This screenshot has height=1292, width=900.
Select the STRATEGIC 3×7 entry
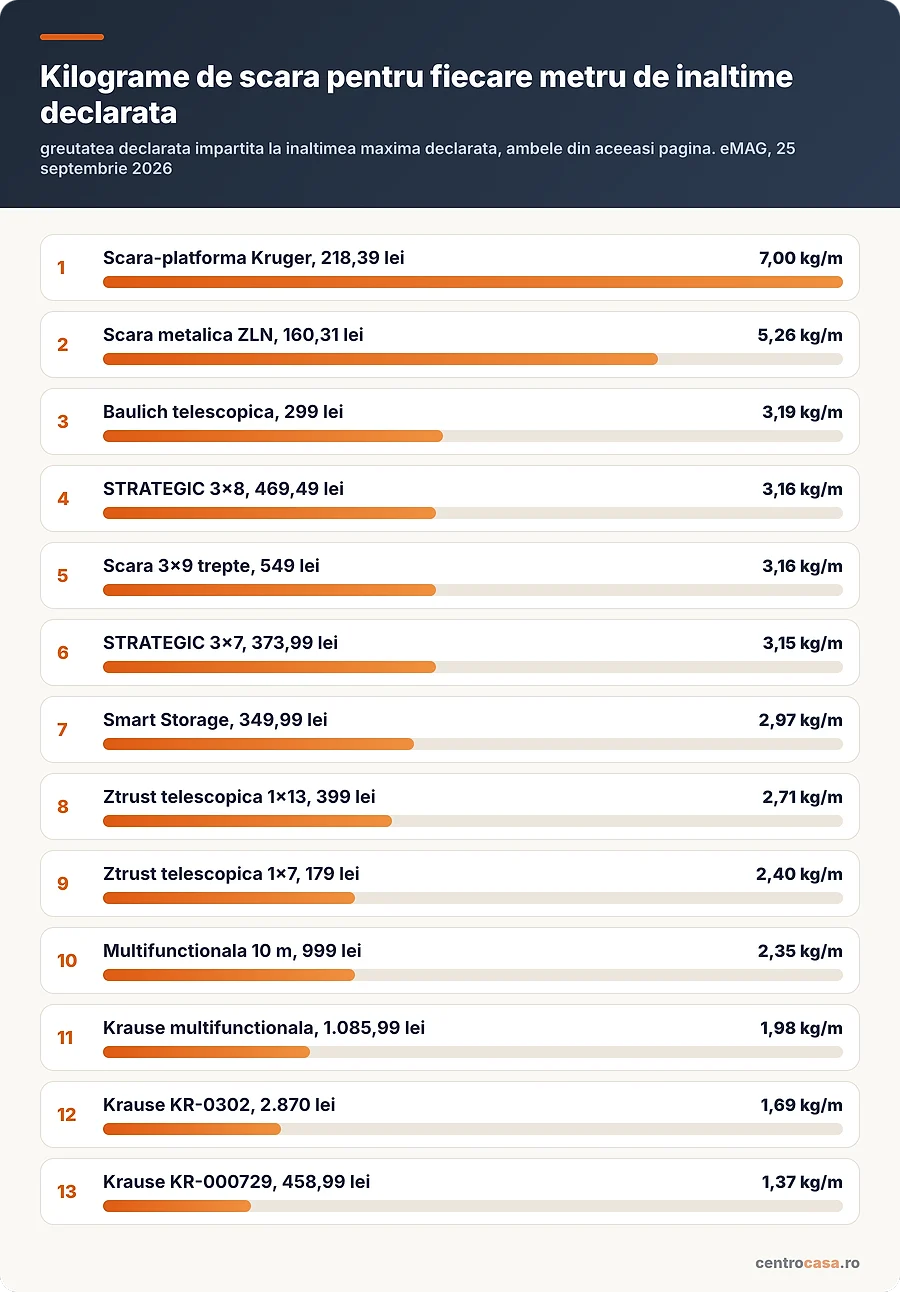point(450,652)
